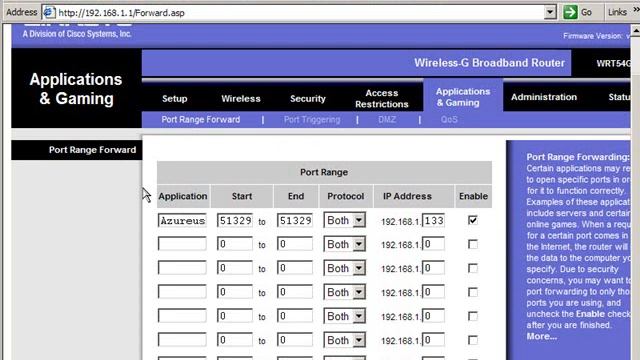Viewport: 640px width, 360px height.
Task: Click the Port Range table header
Action: pyautogui.click(x=324, y=172)
